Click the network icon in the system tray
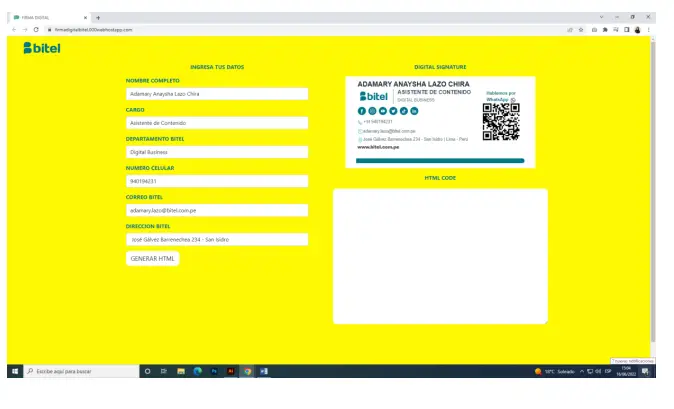674x409 pixels. click(590, 371)
